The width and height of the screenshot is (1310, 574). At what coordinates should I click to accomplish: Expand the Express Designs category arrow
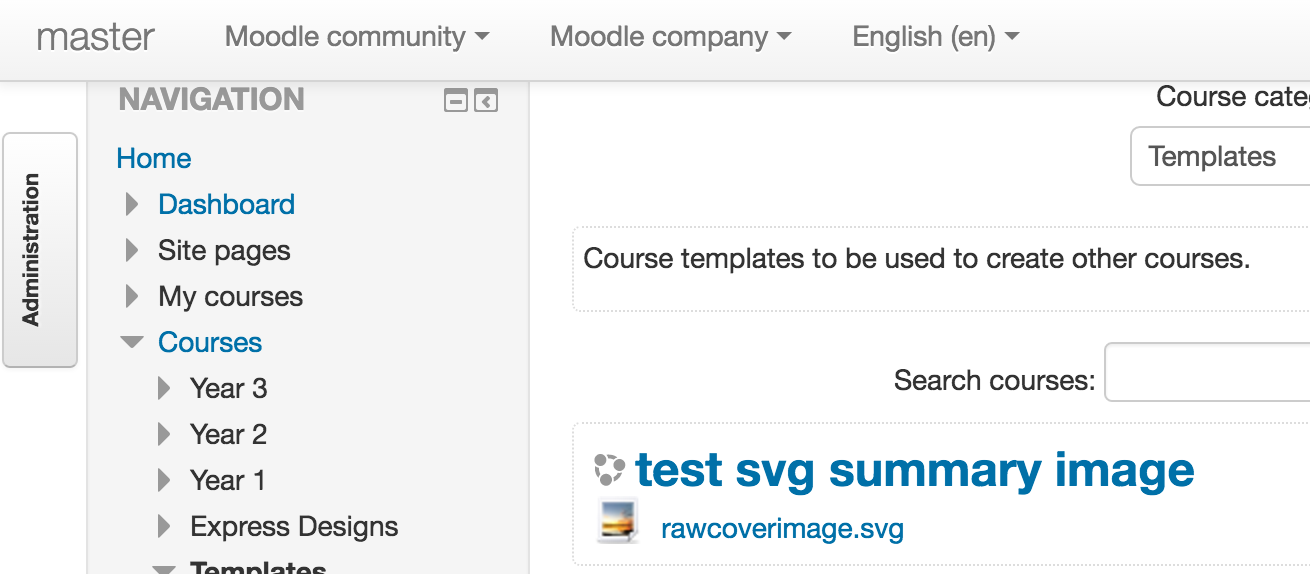(x=164, y=526)
